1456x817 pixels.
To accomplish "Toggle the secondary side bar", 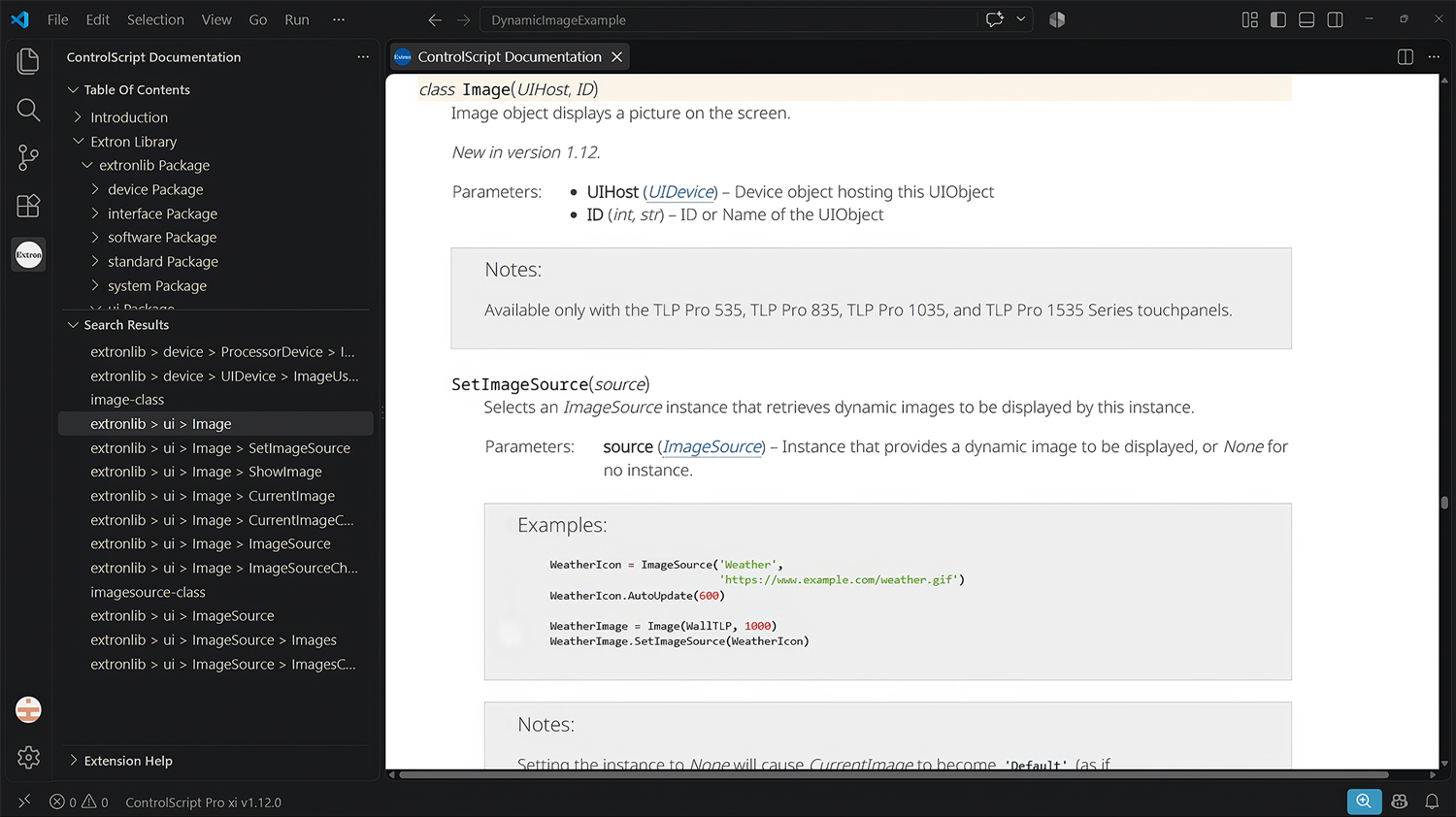I will click(x=1335, y=19).
